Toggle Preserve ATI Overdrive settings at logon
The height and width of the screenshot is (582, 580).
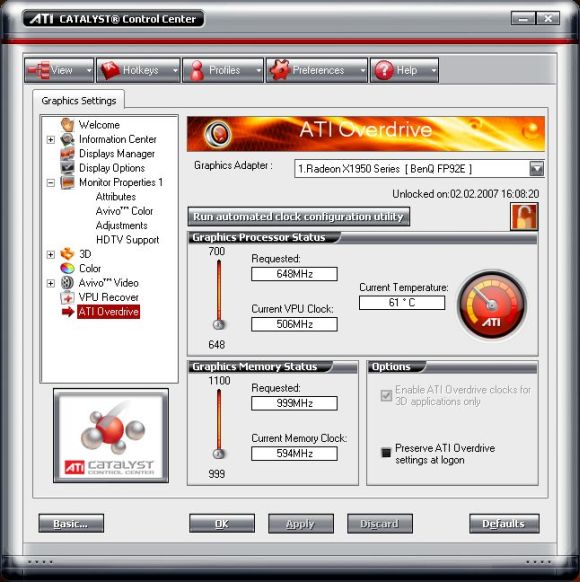(386, 452)
